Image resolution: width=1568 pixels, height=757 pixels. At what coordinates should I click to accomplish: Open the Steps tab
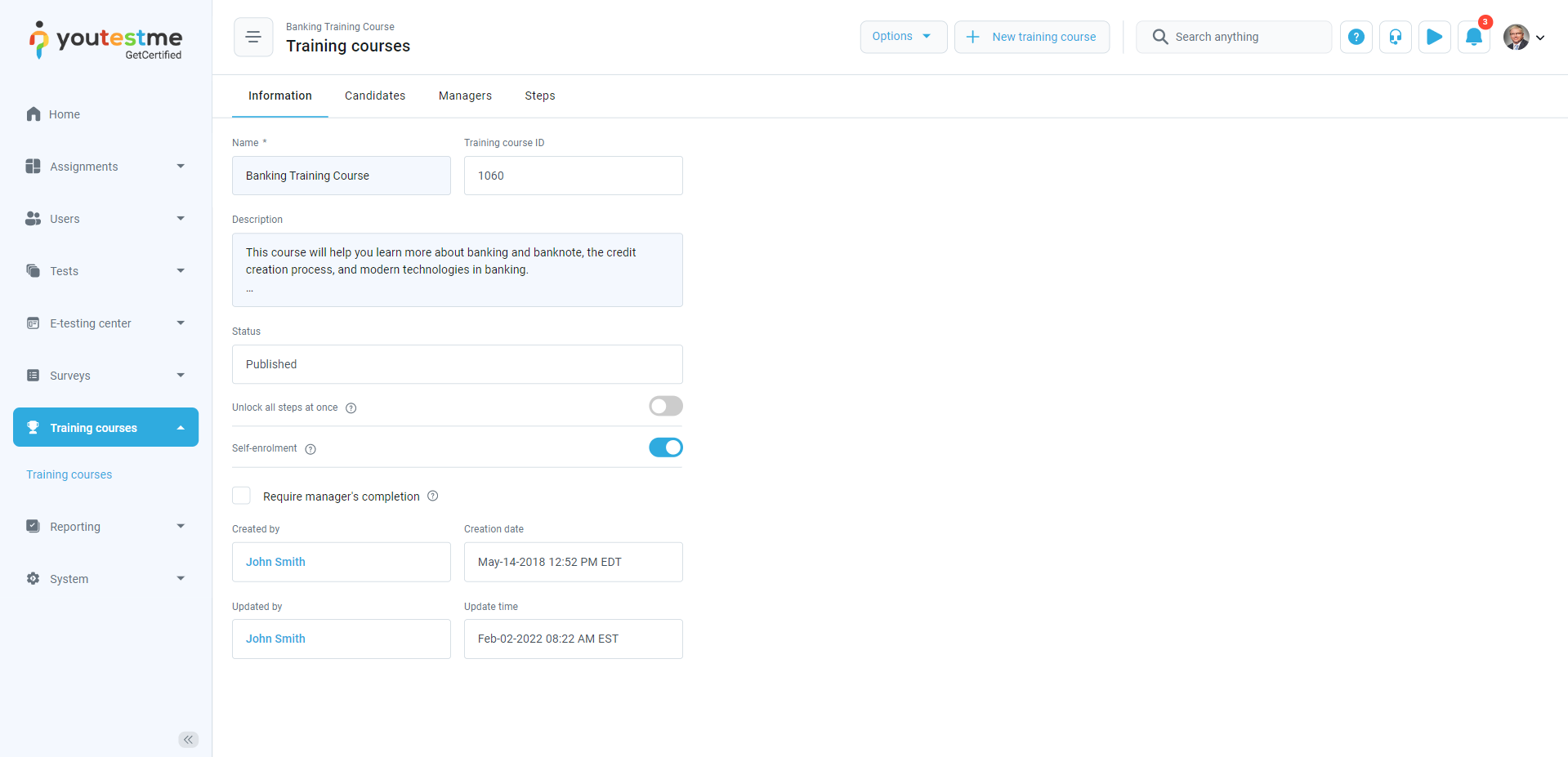point(539,96)
